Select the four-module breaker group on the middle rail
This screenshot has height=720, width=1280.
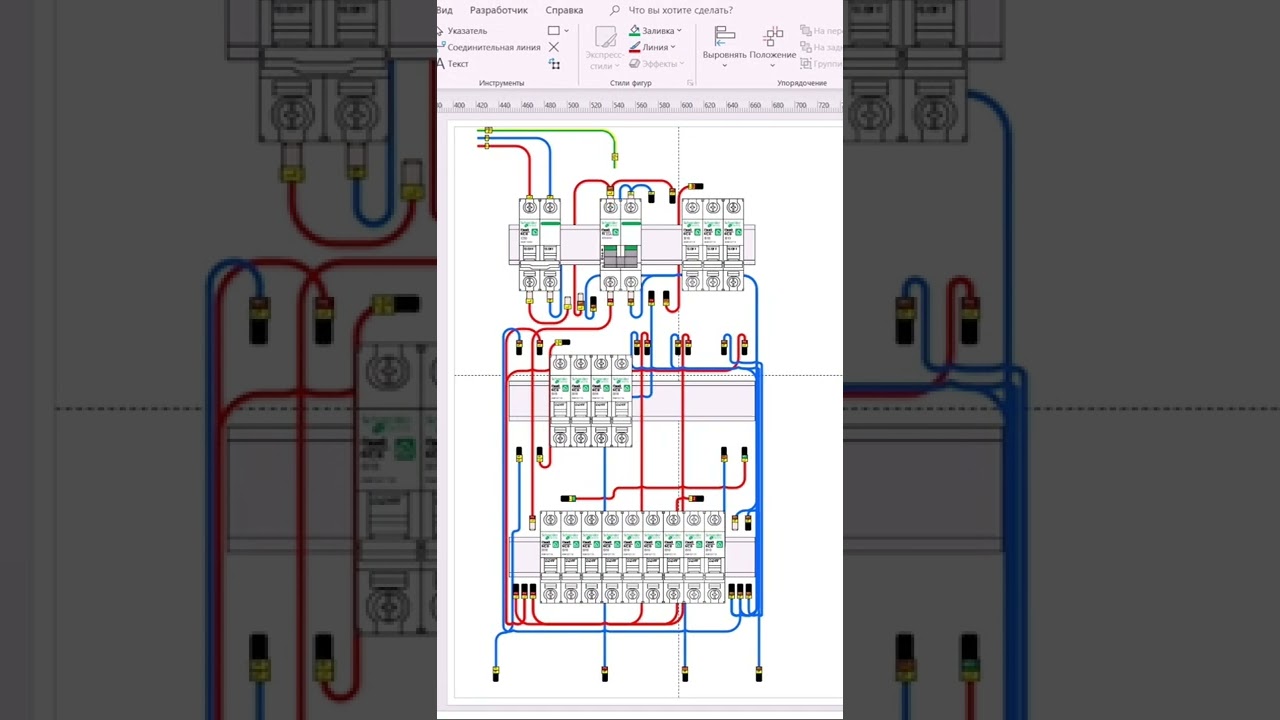tap(591, 400)
